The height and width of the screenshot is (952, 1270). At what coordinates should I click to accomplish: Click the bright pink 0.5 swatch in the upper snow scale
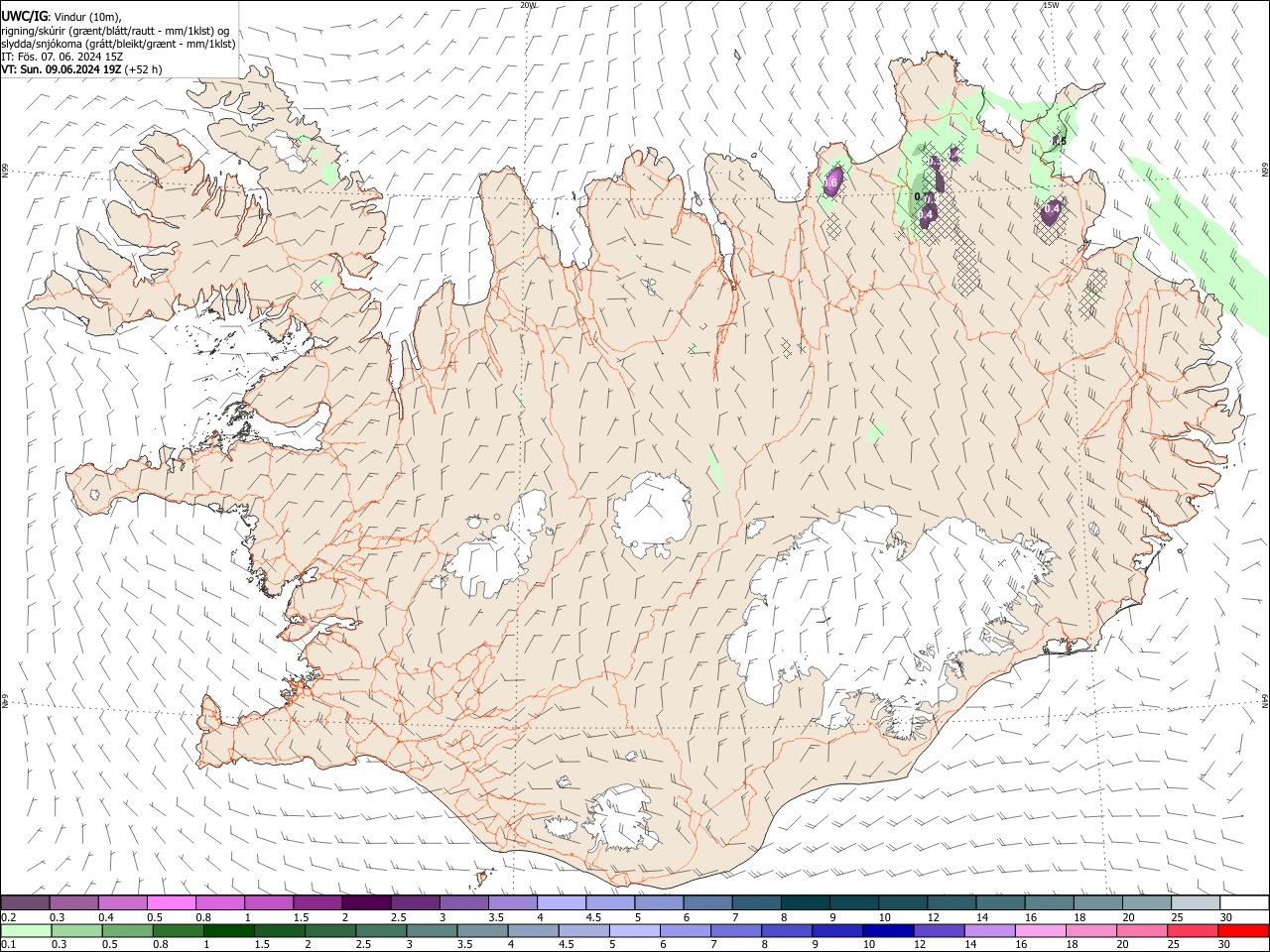click(171, 903)
